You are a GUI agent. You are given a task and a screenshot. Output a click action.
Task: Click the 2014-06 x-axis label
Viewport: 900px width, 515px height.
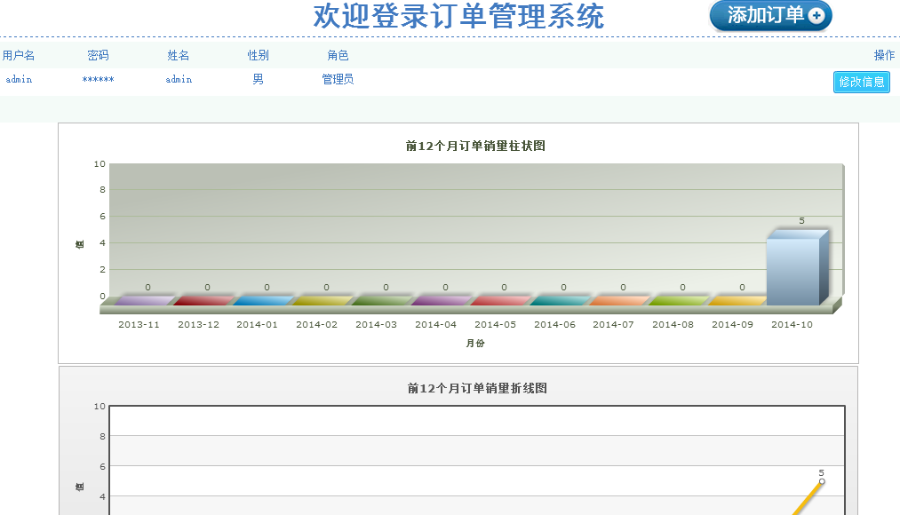coord(554,324)
